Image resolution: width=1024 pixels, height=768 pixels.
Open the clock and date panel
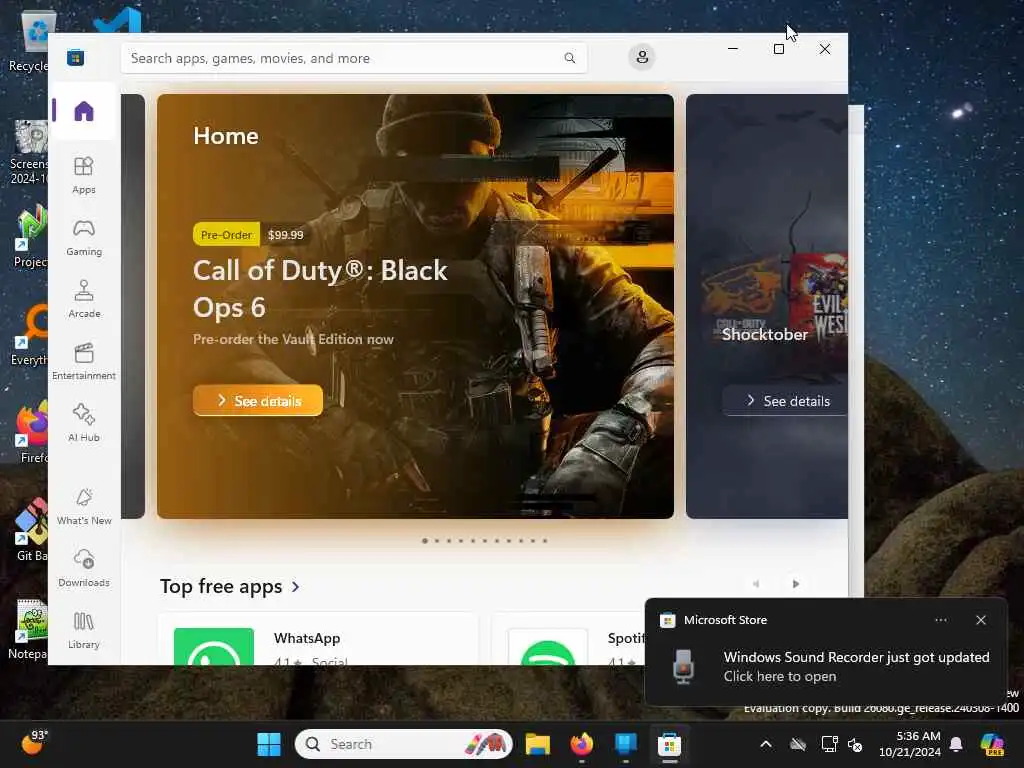click(x=910, y=744)
